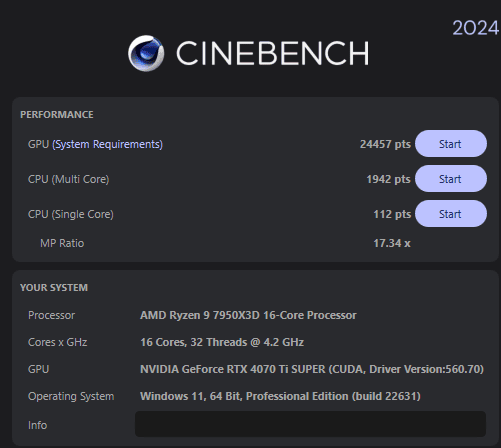Screen dimensions: 501x448
Task: Click the CPU (Multi Core) label
Action: (x=68, y=179)
